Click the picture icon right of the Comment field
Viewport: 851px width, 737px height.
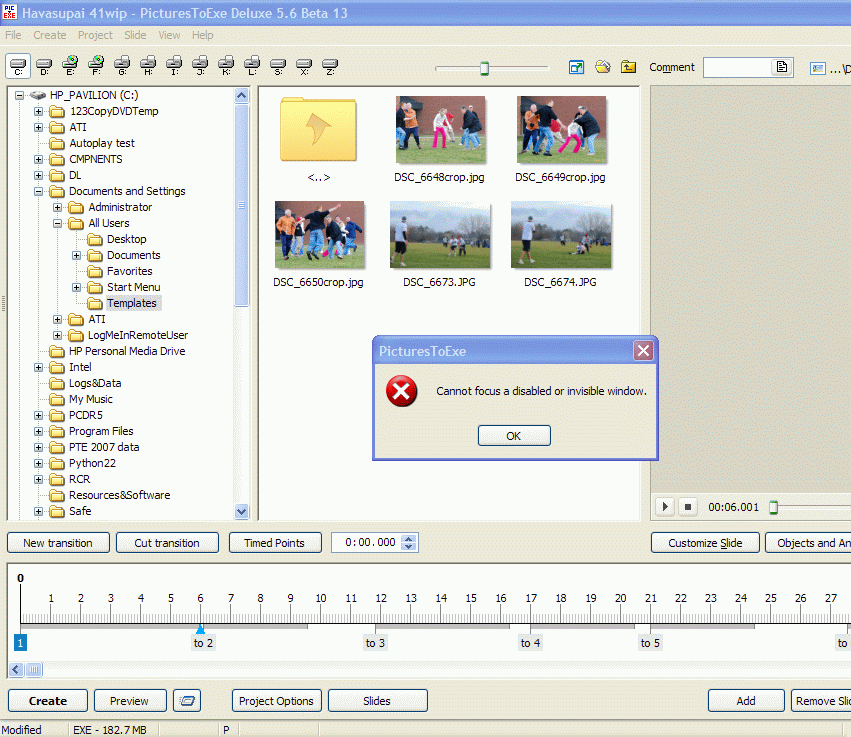tap(817, 68)
